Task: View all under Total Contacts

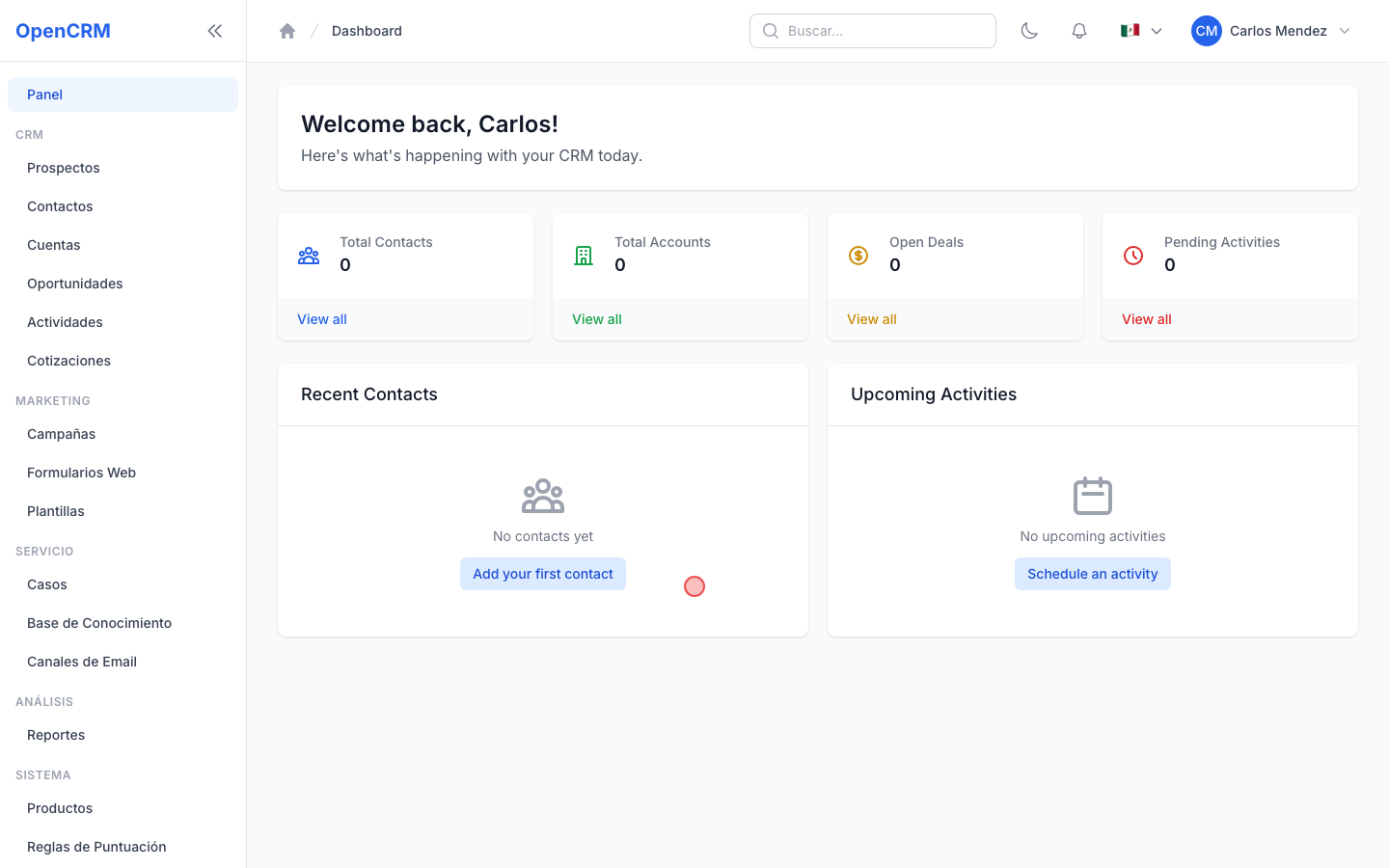Action: 322,319
